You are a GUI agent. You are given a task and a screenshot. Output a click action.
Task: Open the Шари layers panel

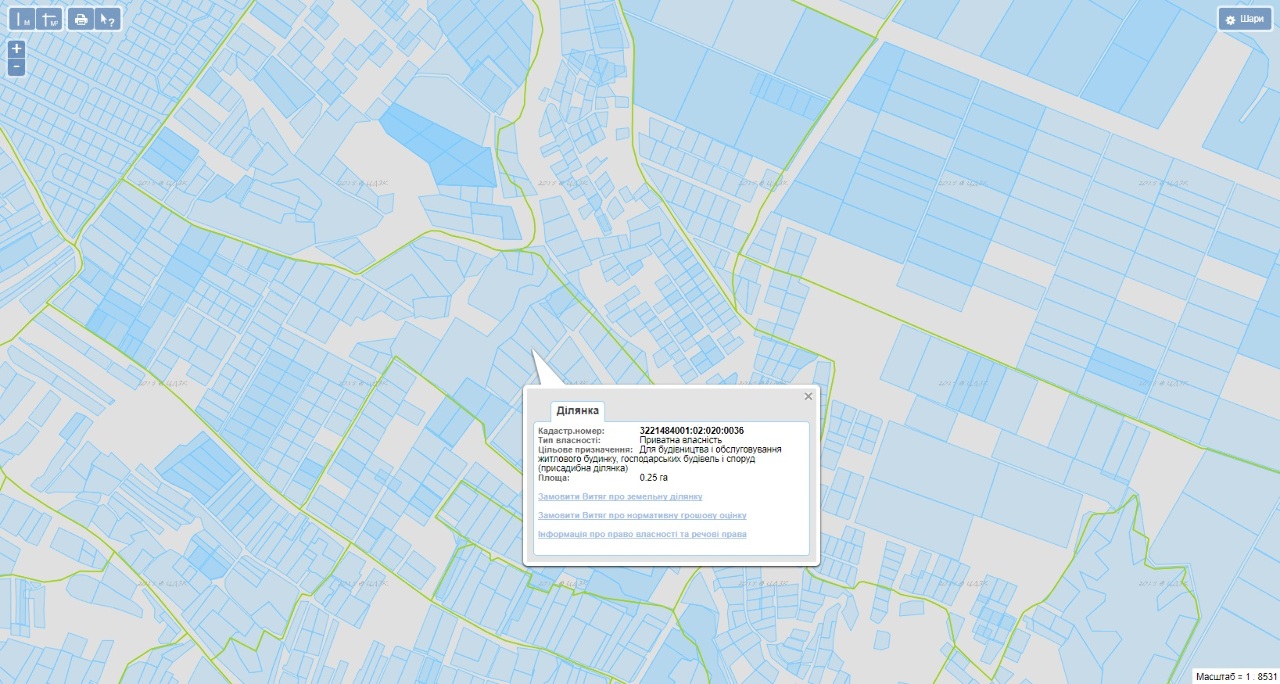[1244, 19]
